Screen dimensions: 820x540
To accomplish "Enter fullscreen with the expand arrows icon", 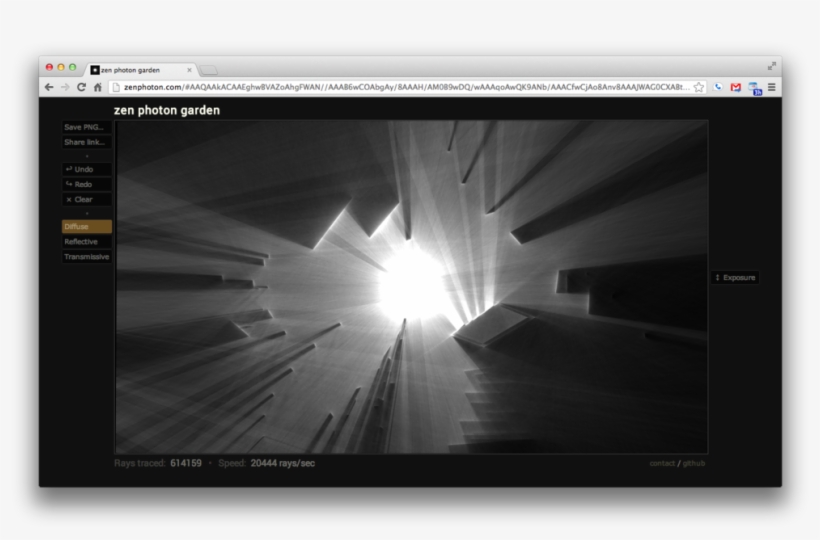I will click(772, 66).
